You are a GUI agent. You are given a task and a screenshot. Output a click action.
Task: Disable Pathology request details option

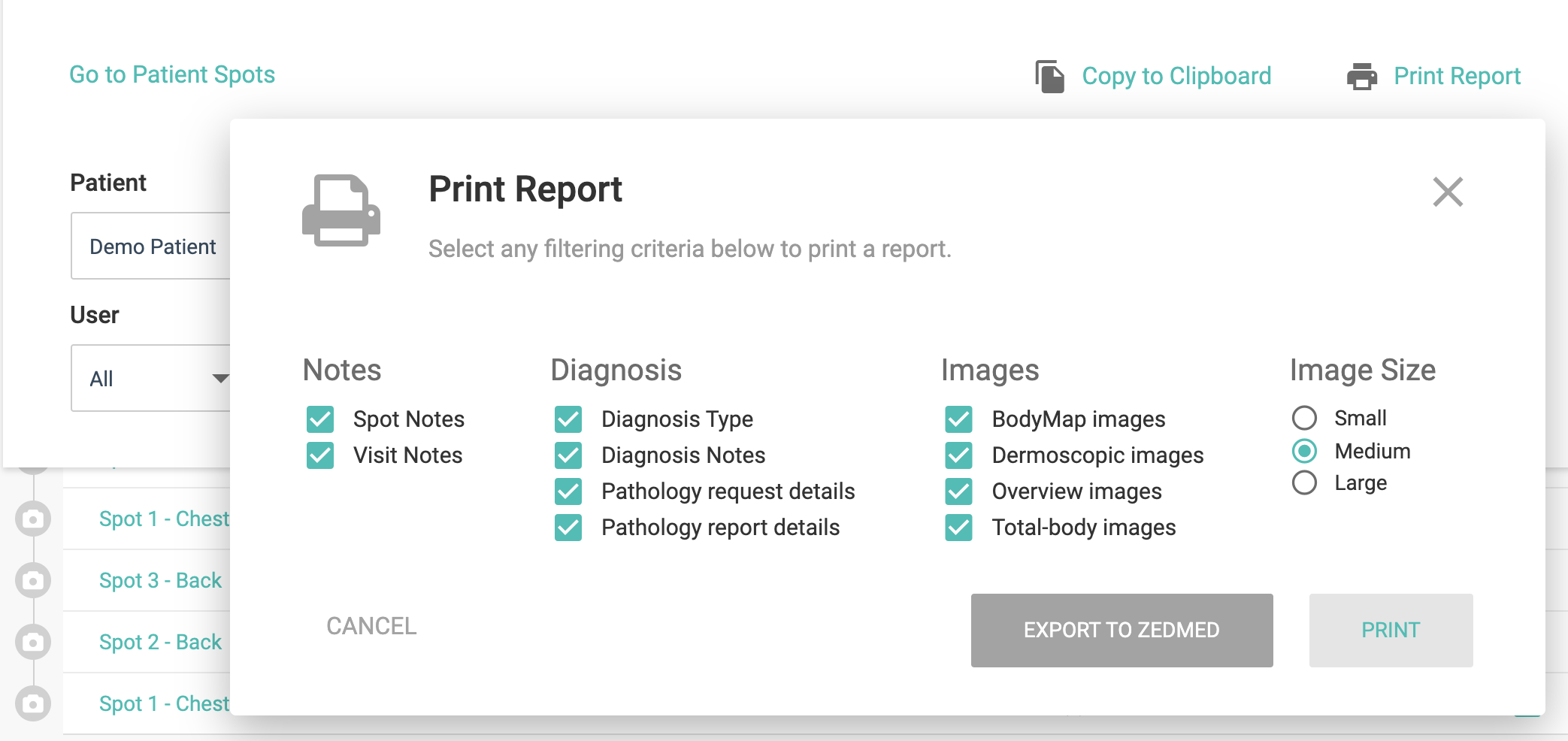click(x=568, y=491)
